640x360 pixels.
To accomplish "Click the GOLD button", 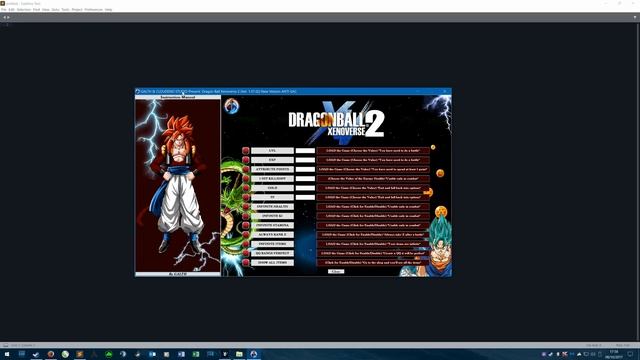I will point(272,188).
